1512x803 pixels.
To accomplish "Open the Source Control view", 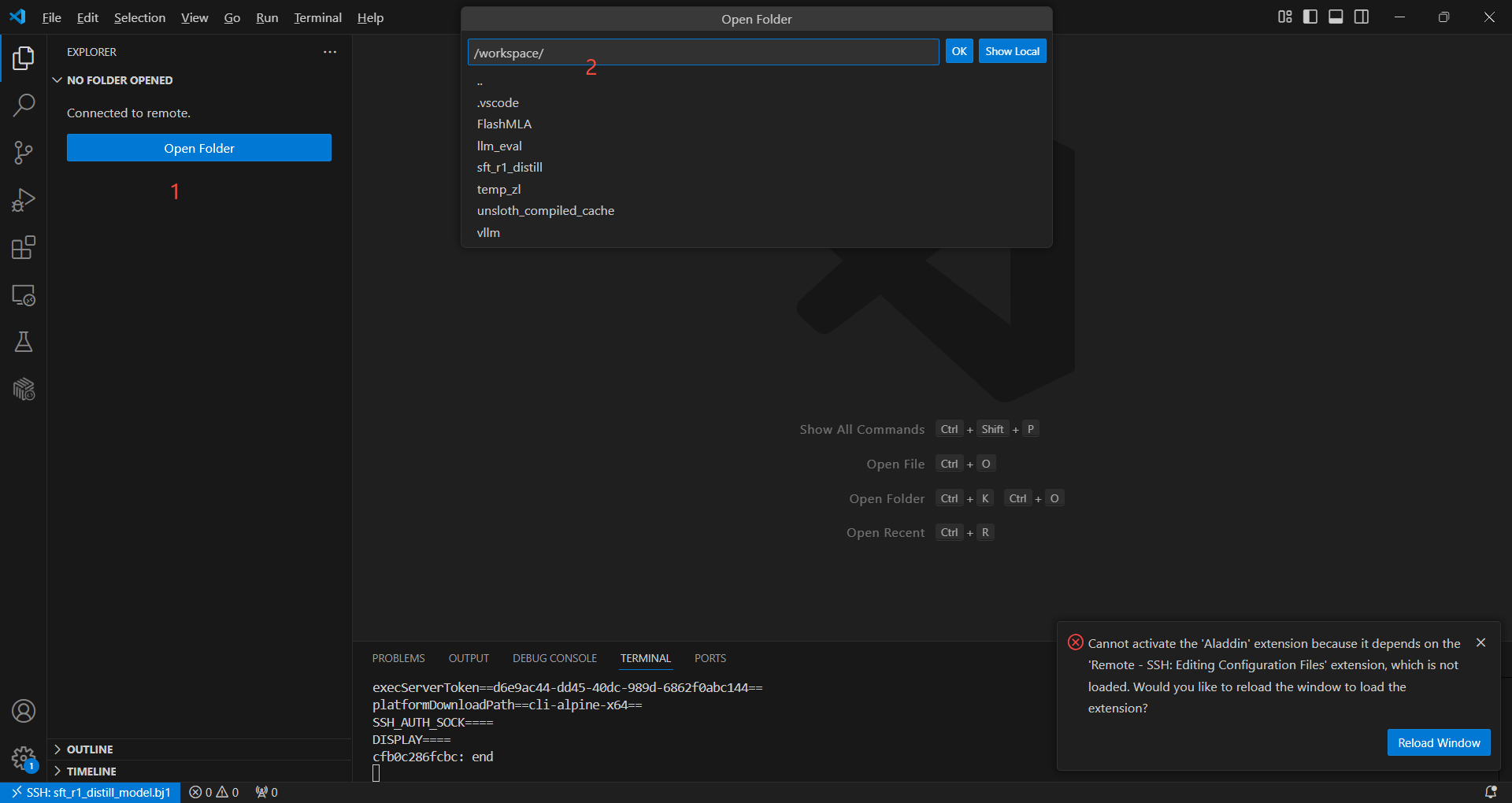I will click(24, 153).
